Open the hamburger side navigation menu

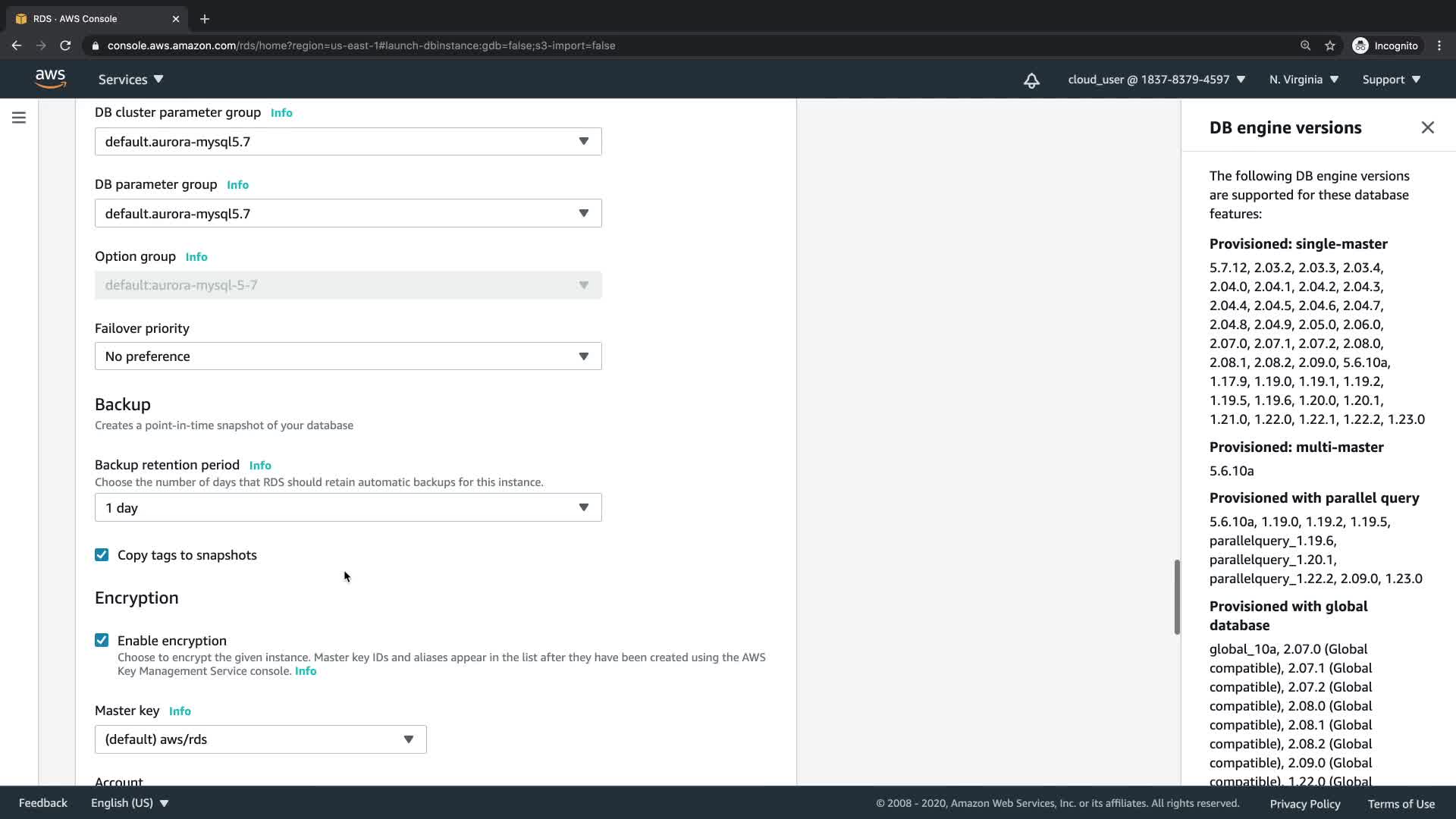19,118
